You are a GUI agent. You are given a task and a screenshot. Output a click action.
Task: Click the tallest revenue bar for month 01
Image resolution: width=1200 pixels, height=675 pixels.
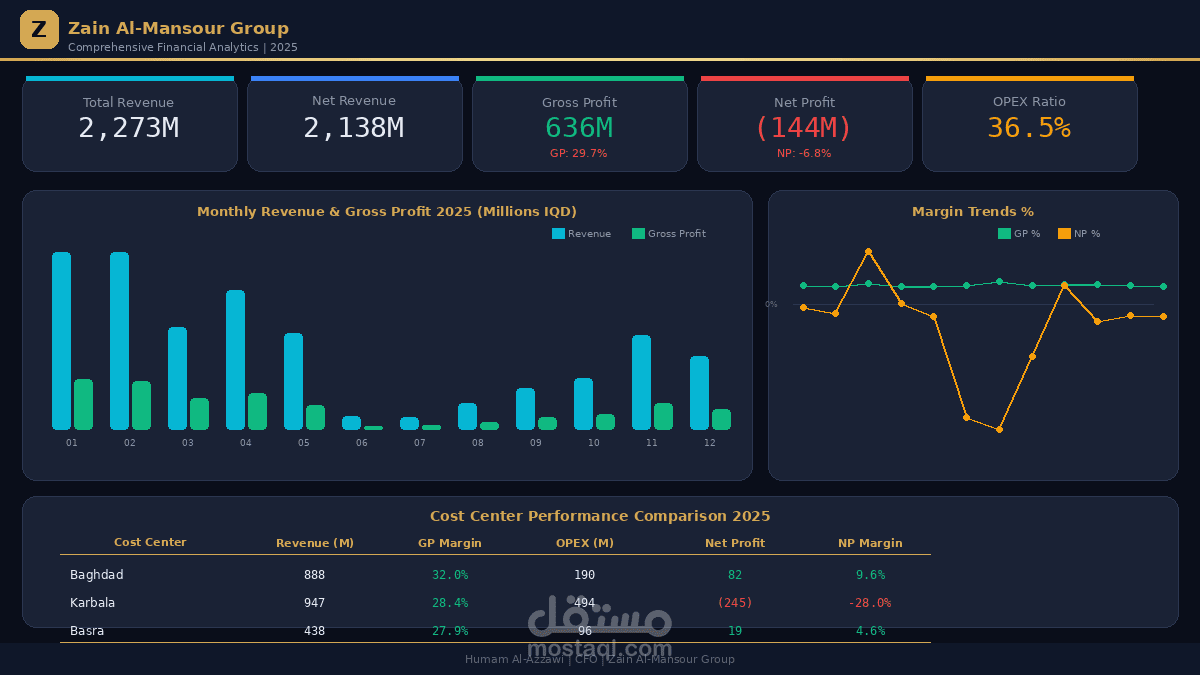coord(62,340)
